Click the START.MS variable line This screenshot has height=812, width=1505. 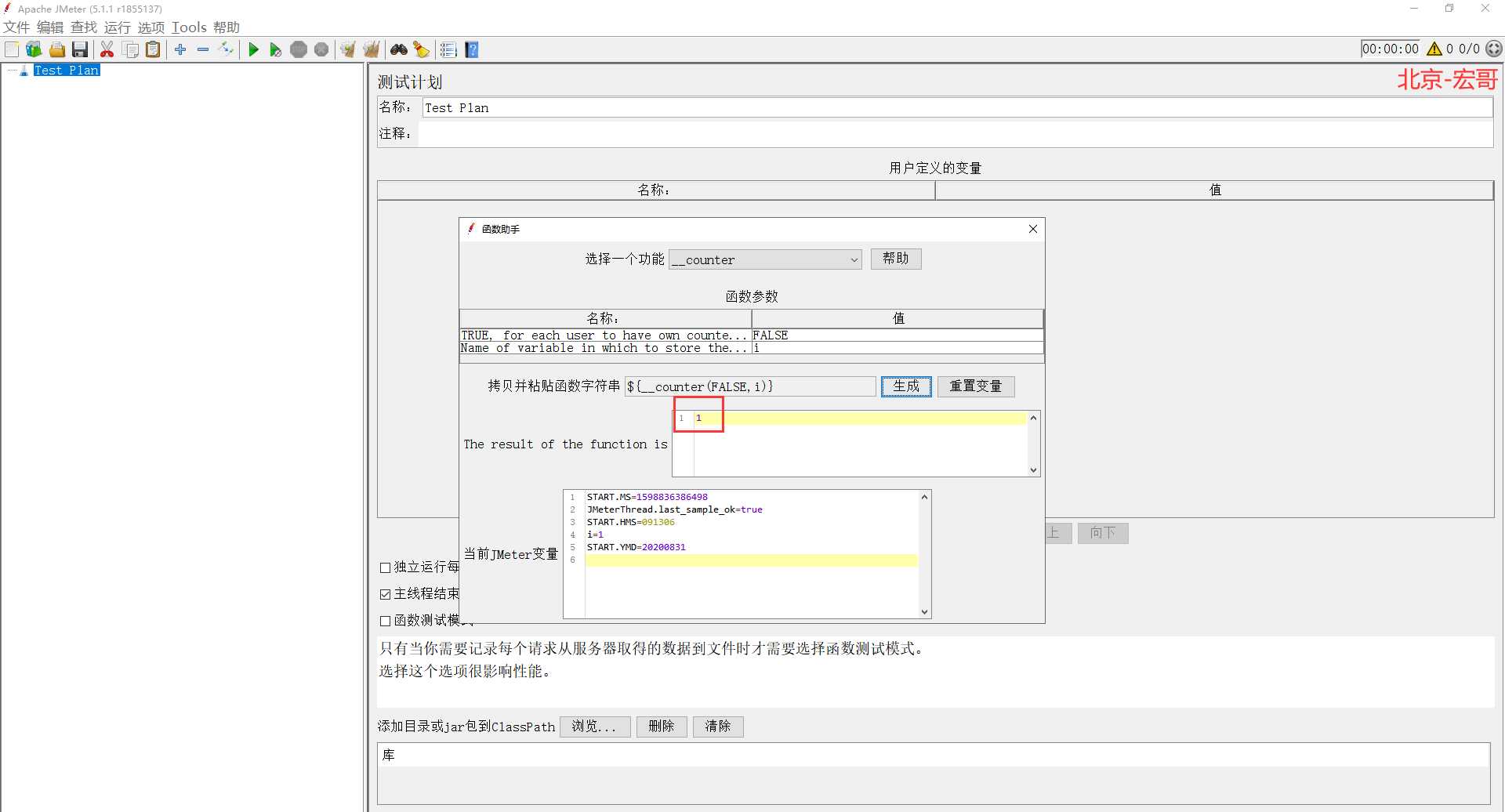point(647,497)
